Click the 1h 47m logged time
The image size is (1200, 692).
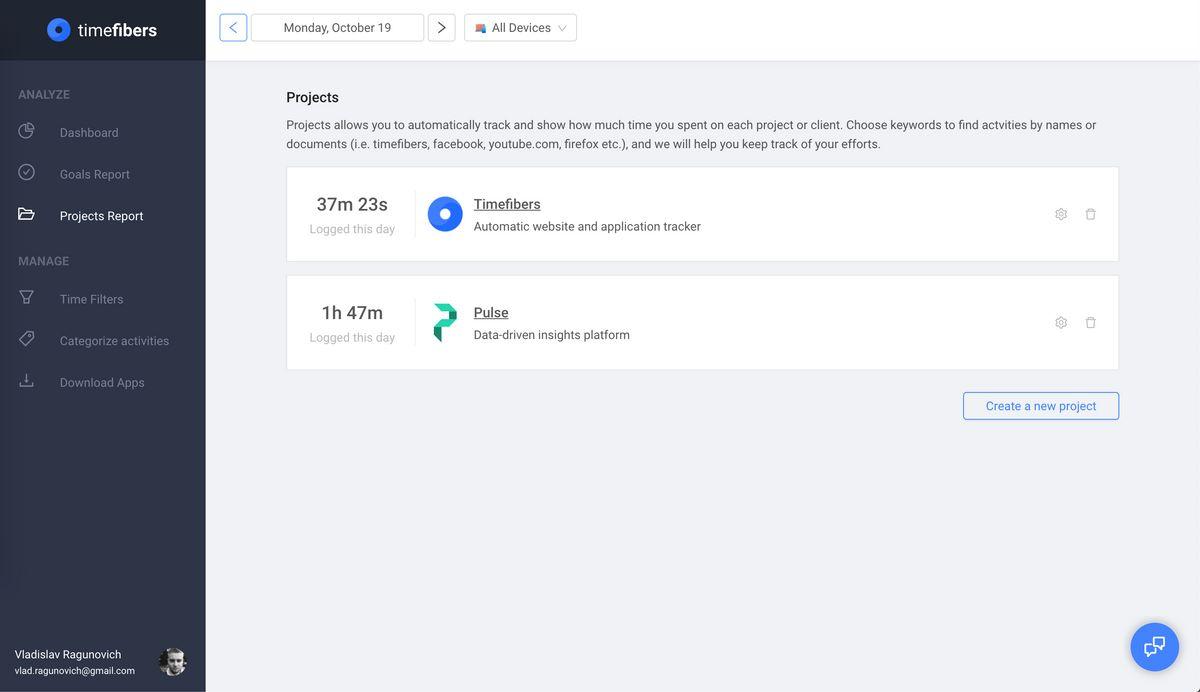coord(352,313)
